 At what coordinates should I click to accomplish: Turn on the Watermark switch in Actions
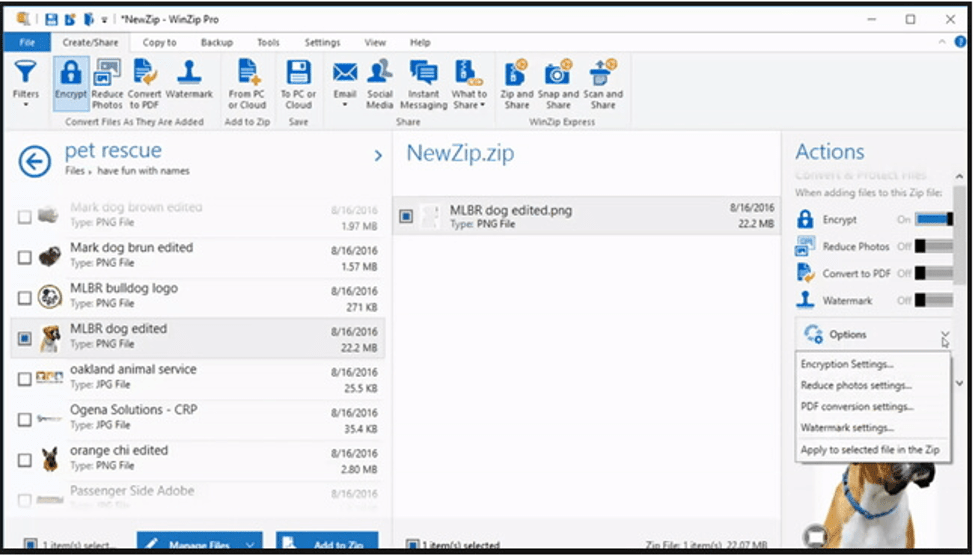[933, 300]
